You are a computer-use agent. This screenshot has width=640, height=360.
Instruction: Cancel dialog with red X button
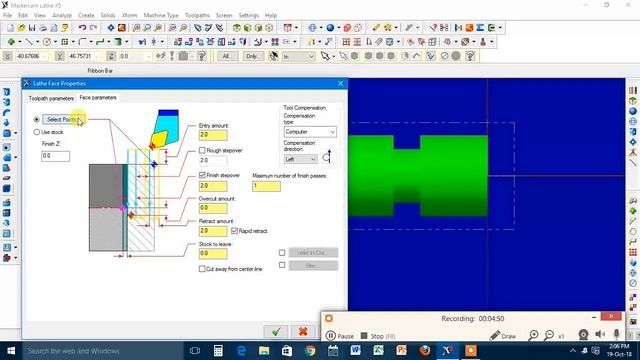pos(303,331)
